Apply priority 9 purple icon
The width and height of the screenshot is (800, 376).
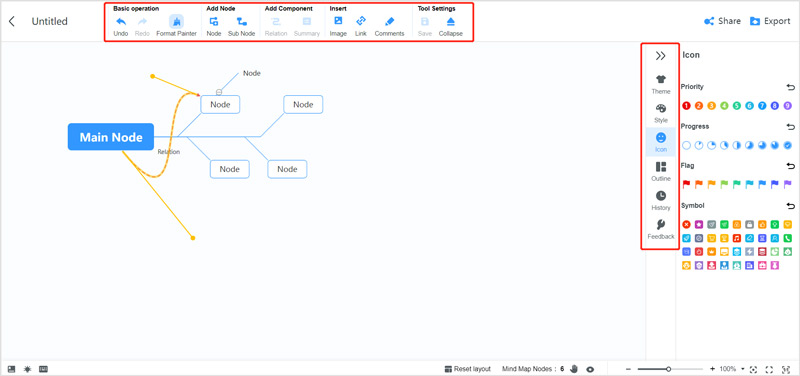pos(787,106)
